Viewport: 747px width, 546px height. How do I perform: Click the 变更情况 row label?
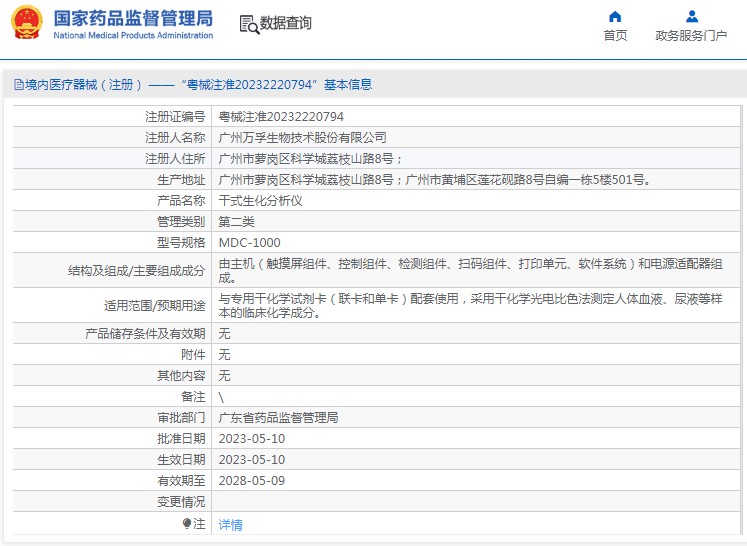[x=180, y=501]
